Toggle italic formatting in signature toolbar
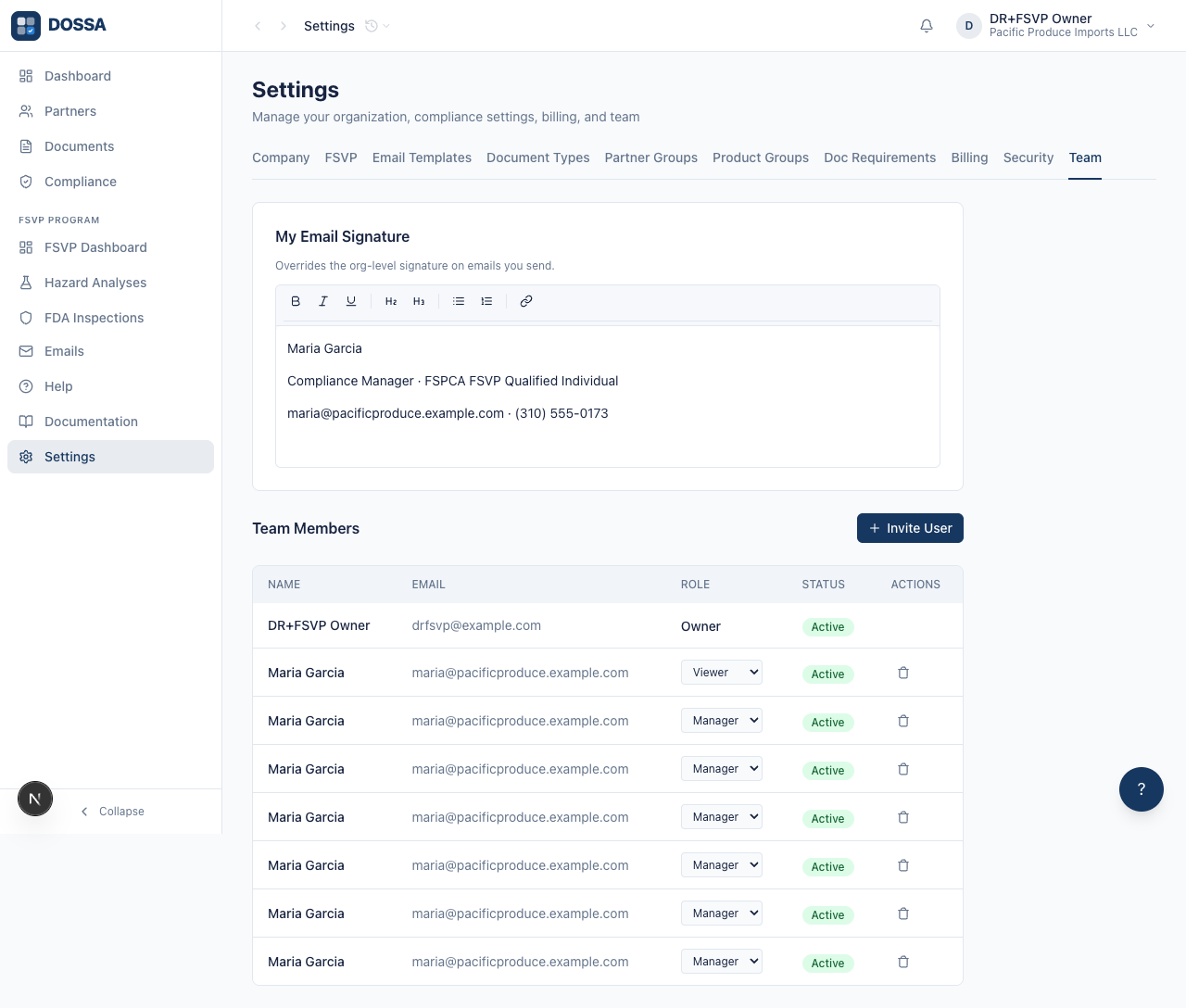 coord(323,301)
